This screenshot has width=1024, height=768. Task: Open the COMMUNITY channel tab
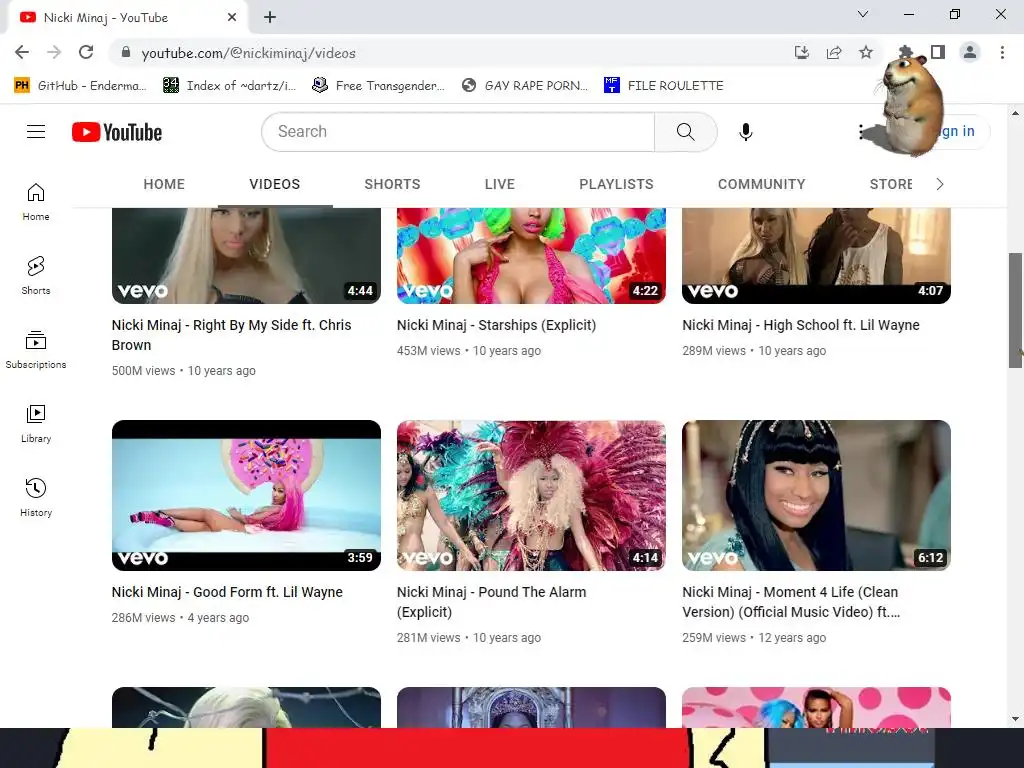tap(761, 184)
